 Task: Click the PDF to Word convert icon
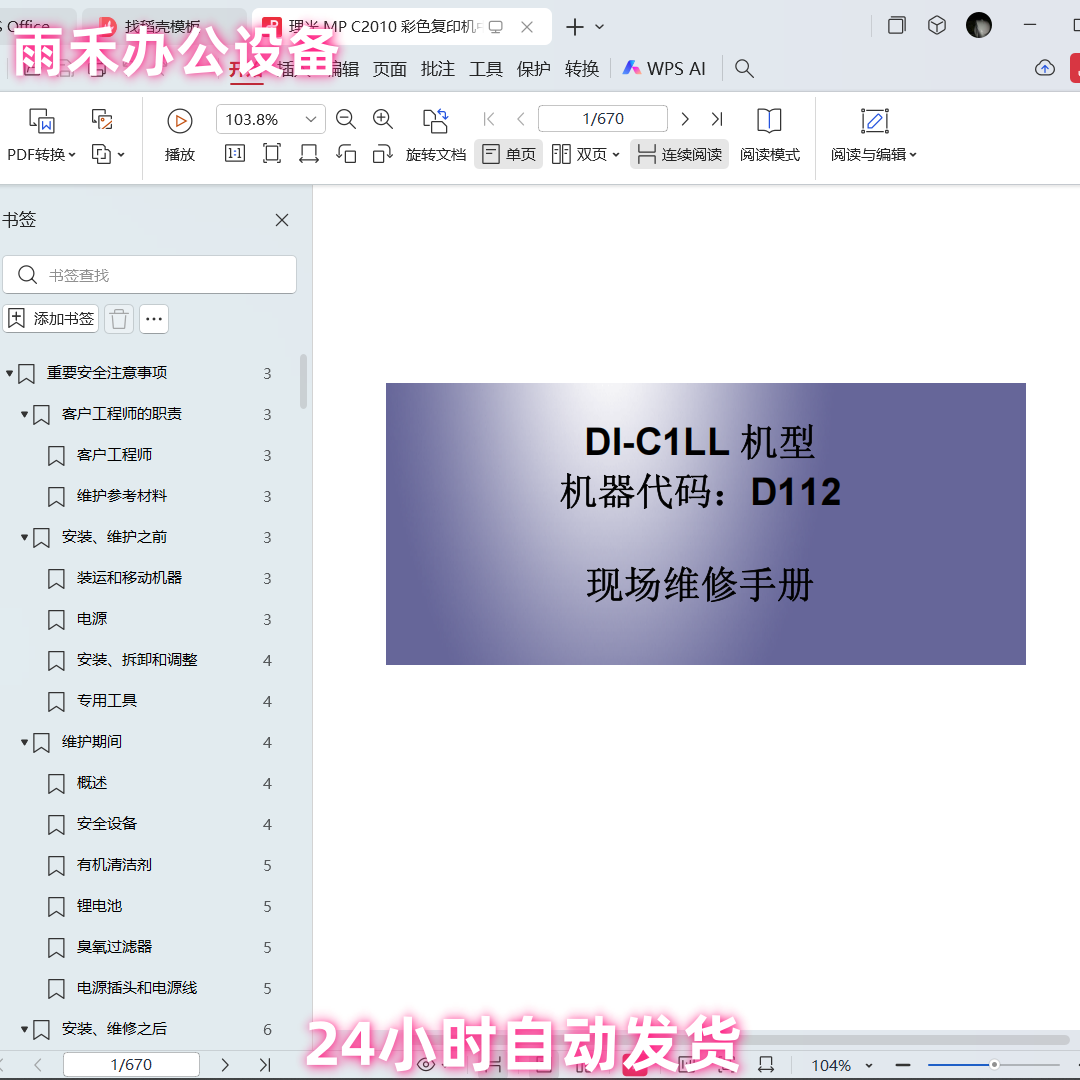click(42, 121)
